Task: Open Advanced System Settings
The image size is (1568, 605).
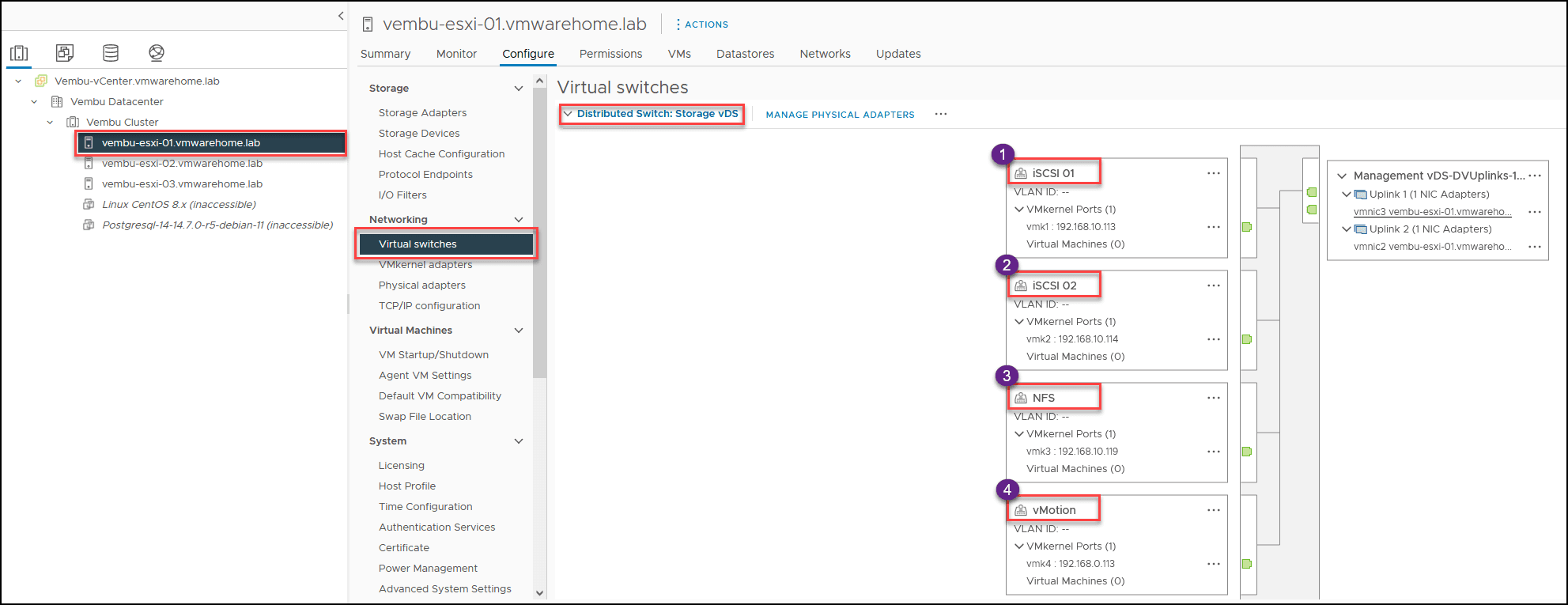Action: pos(445,589)
